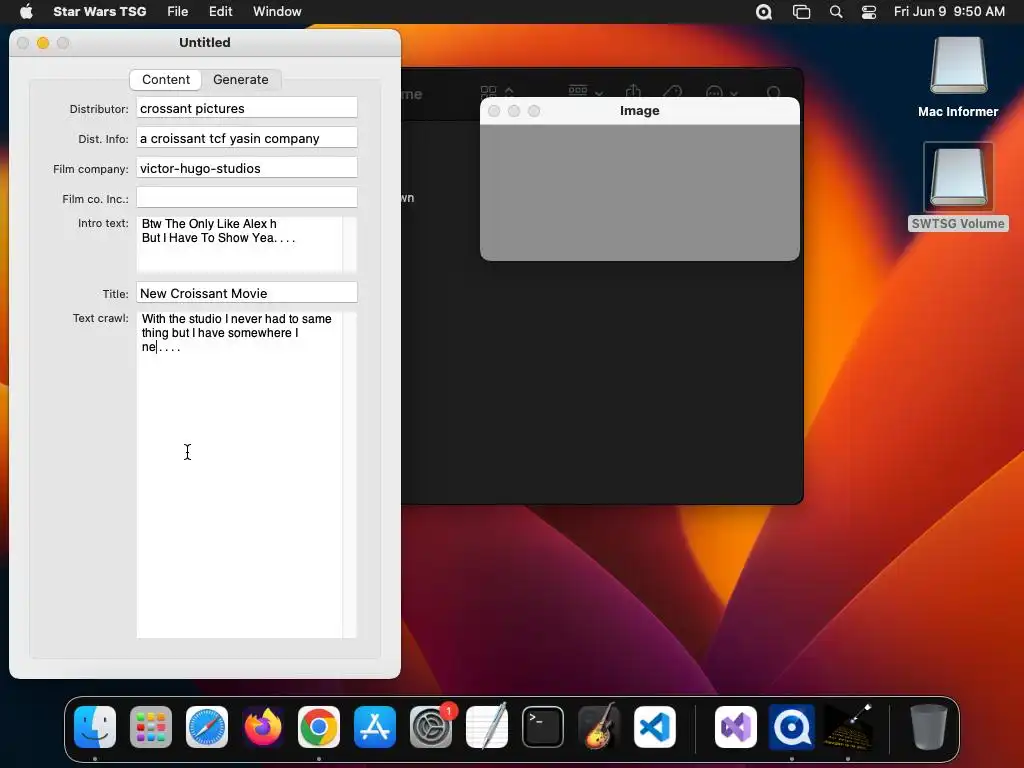Click the Title field
Screen dimensions: 1024x768
[x=247, y=293]
